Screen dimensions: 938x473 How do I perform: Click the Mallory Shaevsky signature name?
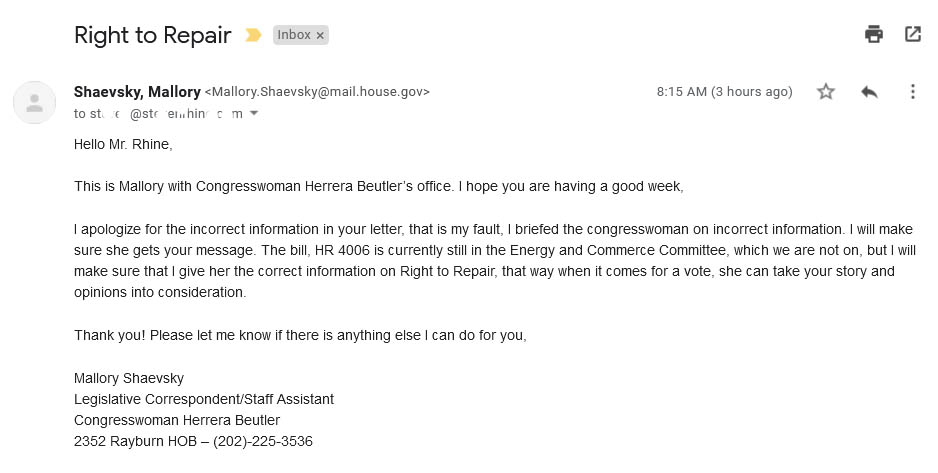[129, 379]
